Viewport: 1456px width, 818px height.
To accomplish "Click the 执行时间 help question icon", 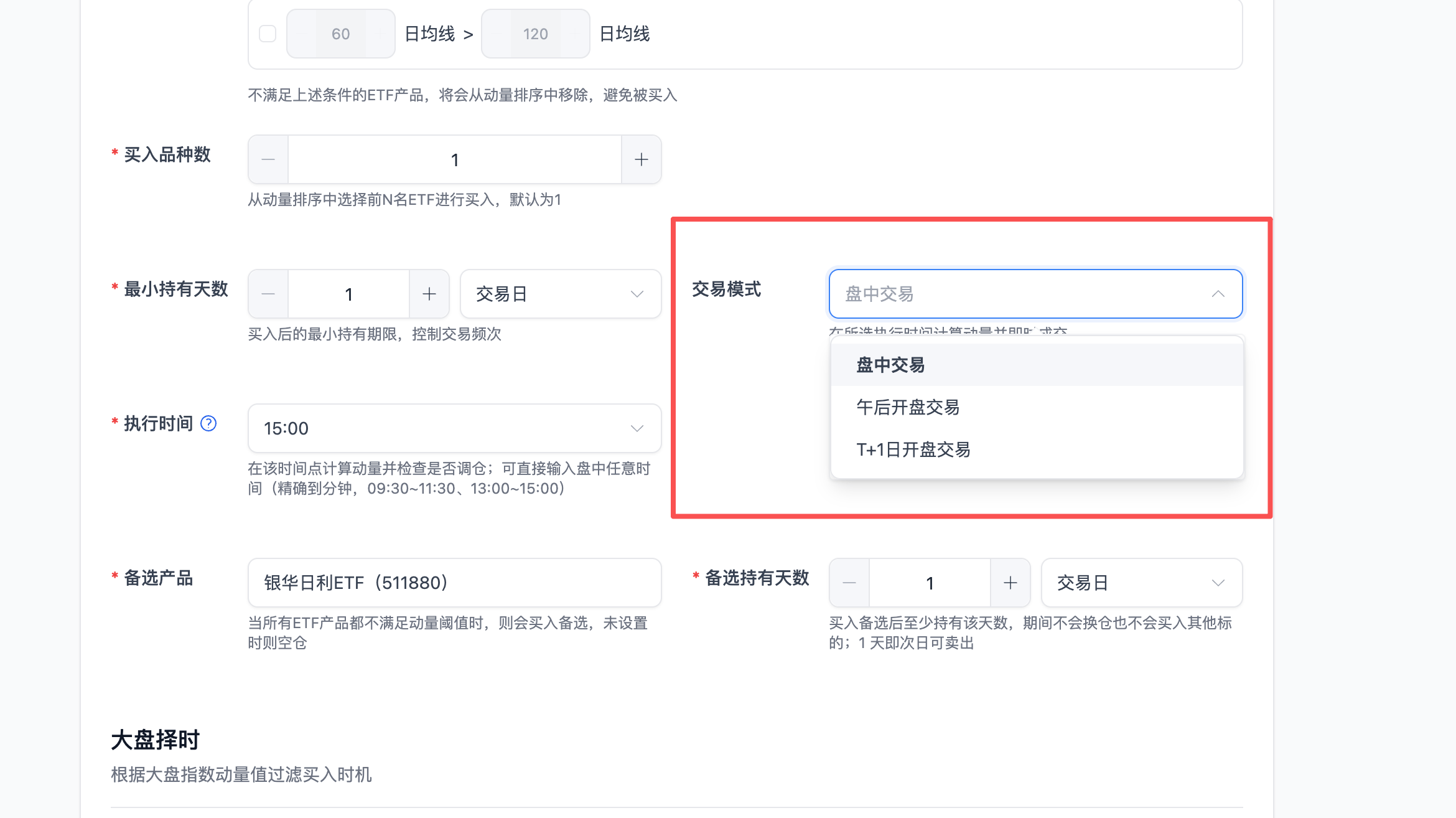I will point(208,423).
